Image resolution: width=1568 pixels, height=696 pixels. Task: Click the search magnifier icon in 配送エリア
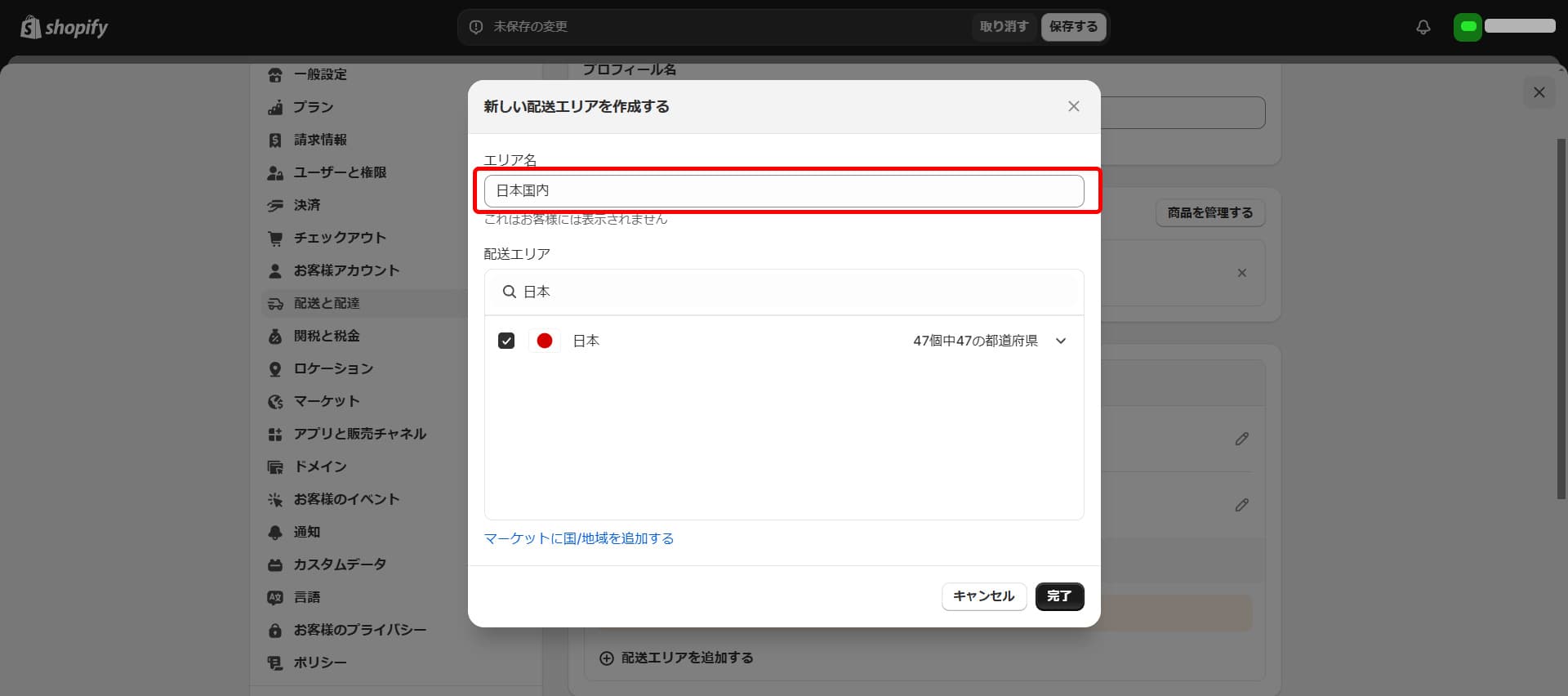click(509, 292)
